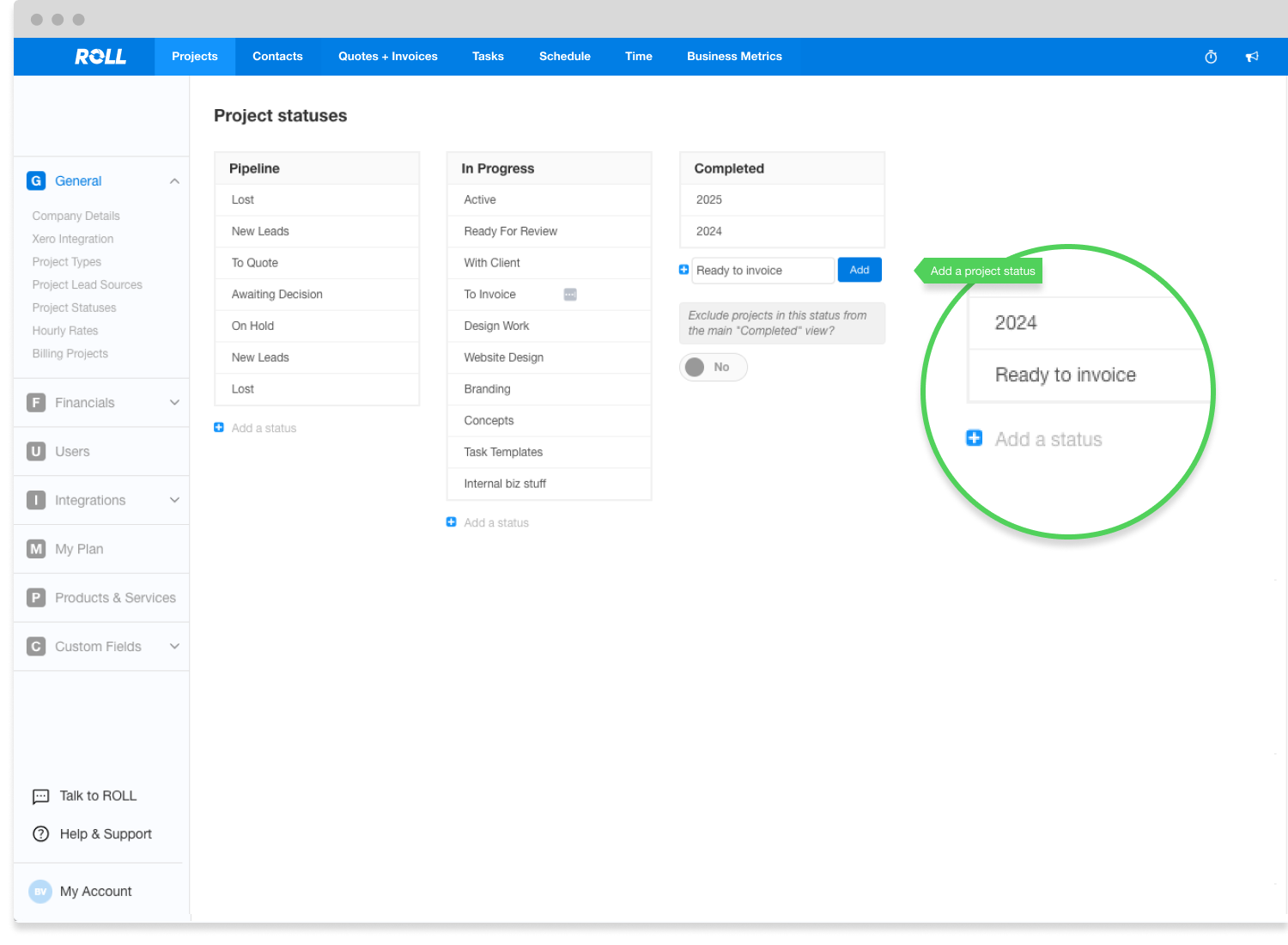Expand the Financials sidebar section

click(174, 403)
